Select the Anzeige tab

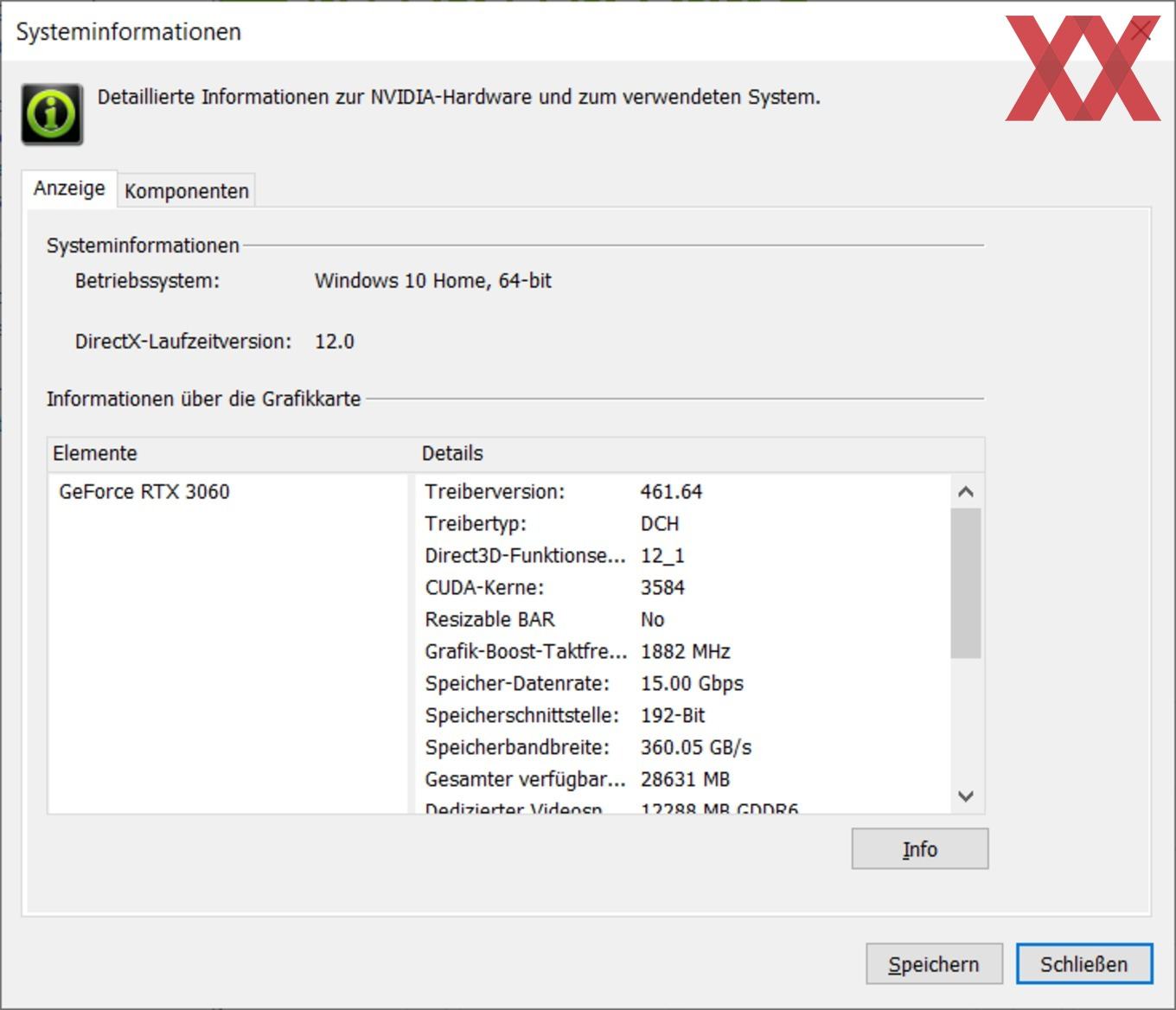click(x=69, y=189)
